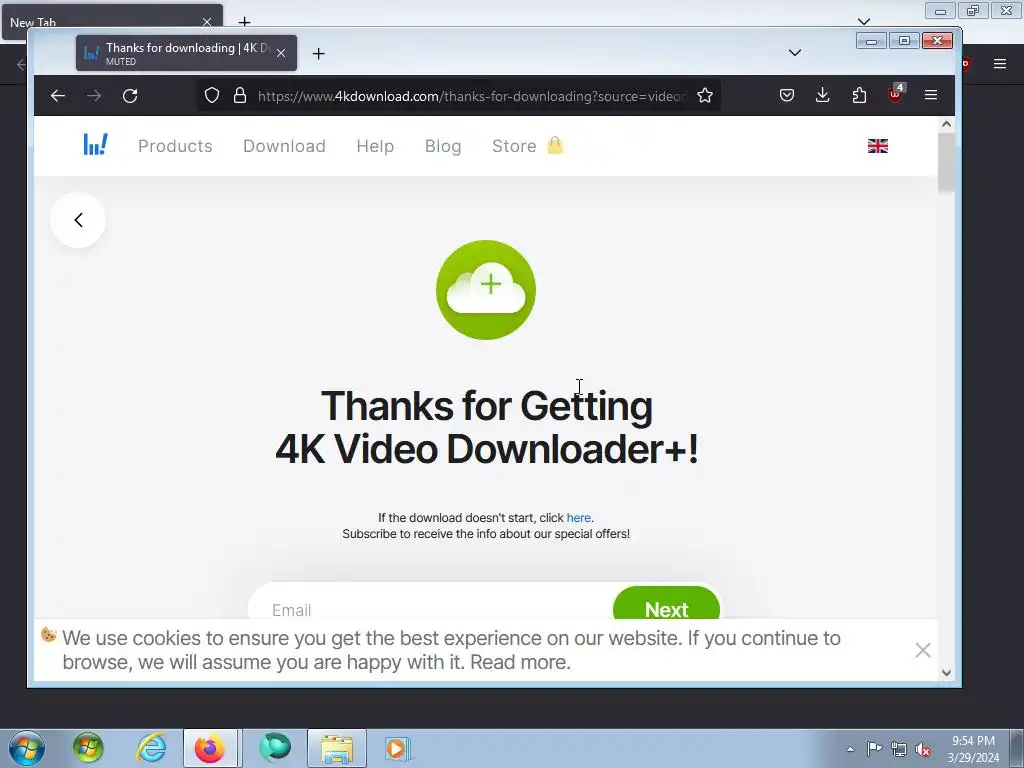Open Blog in the site navigation
Screen dimensions: 1024x768
tap(443, 146)
